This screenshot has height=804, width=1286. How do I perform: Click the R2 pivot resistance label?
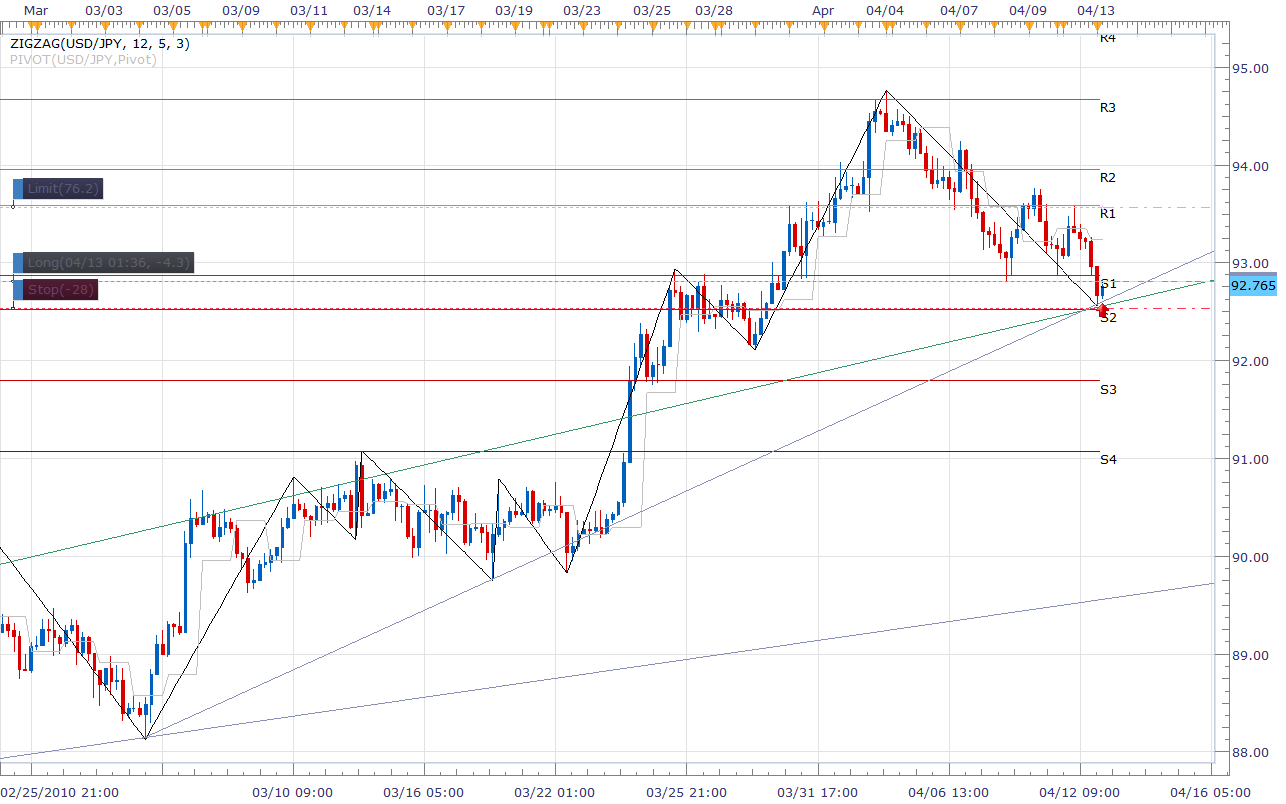[1107, 178]
